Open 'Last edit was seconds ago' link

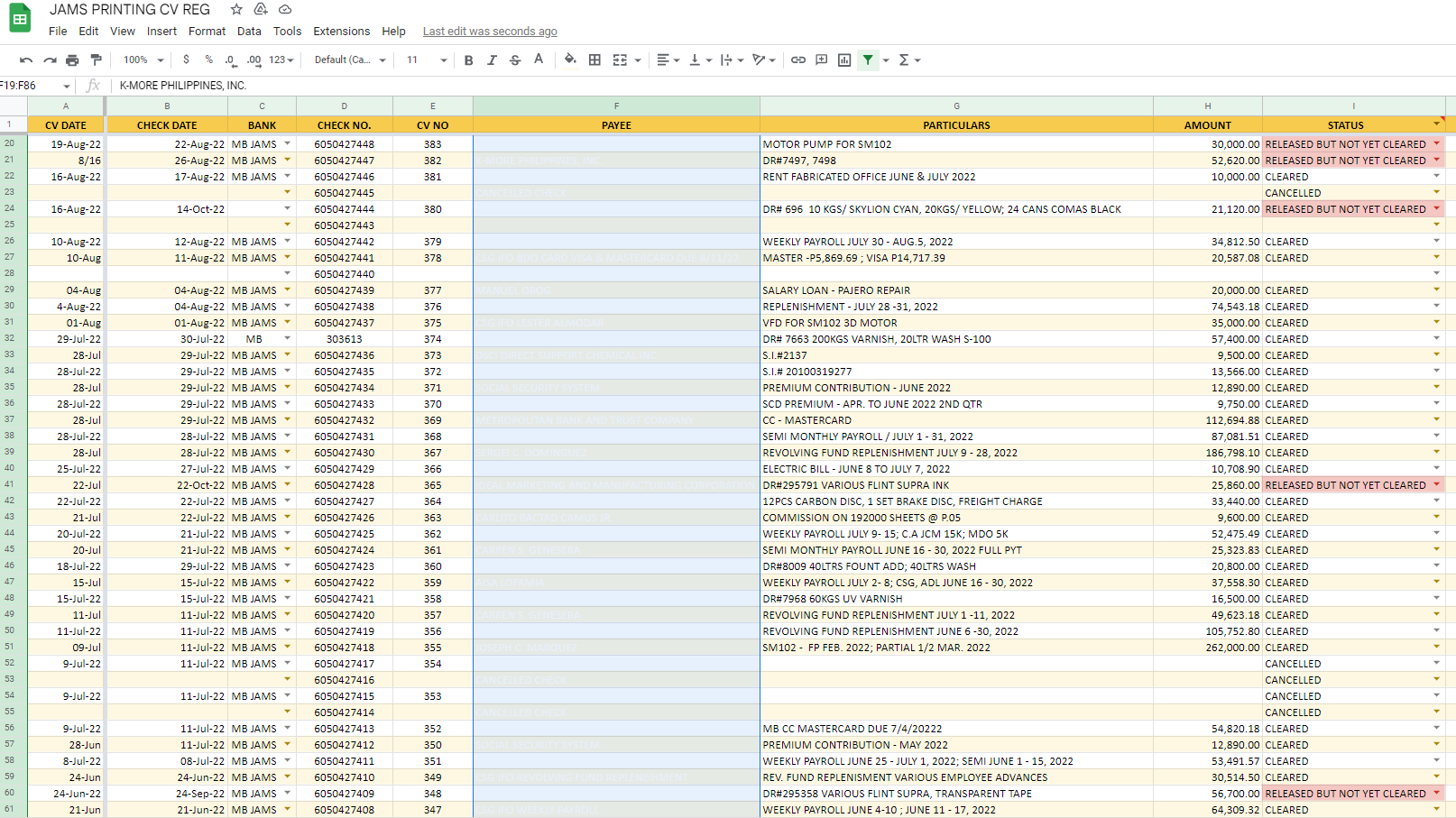[490, 32]
